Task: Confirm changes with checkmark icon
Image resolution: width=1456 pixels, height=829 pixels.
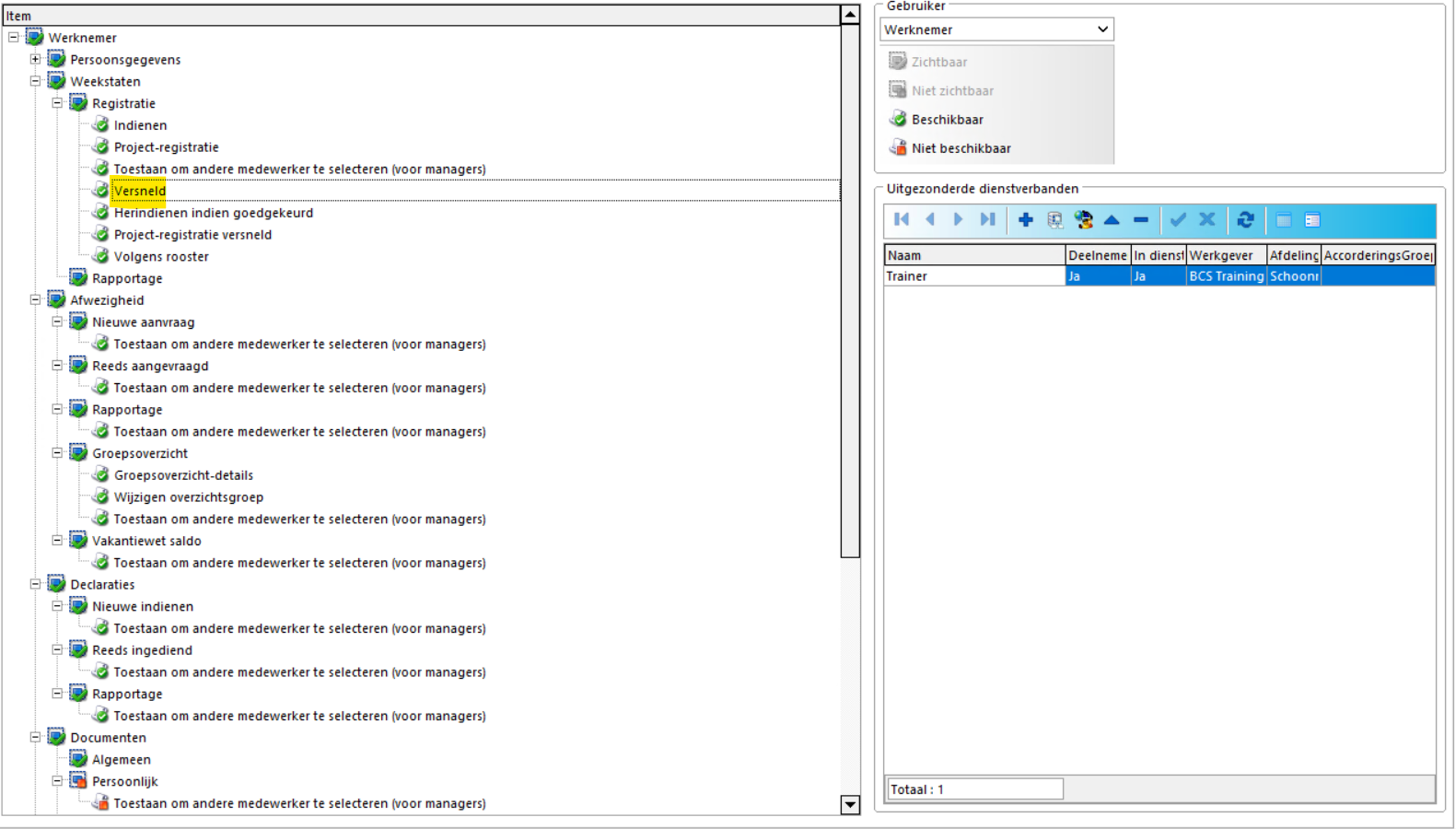Action: point(1178,220)
